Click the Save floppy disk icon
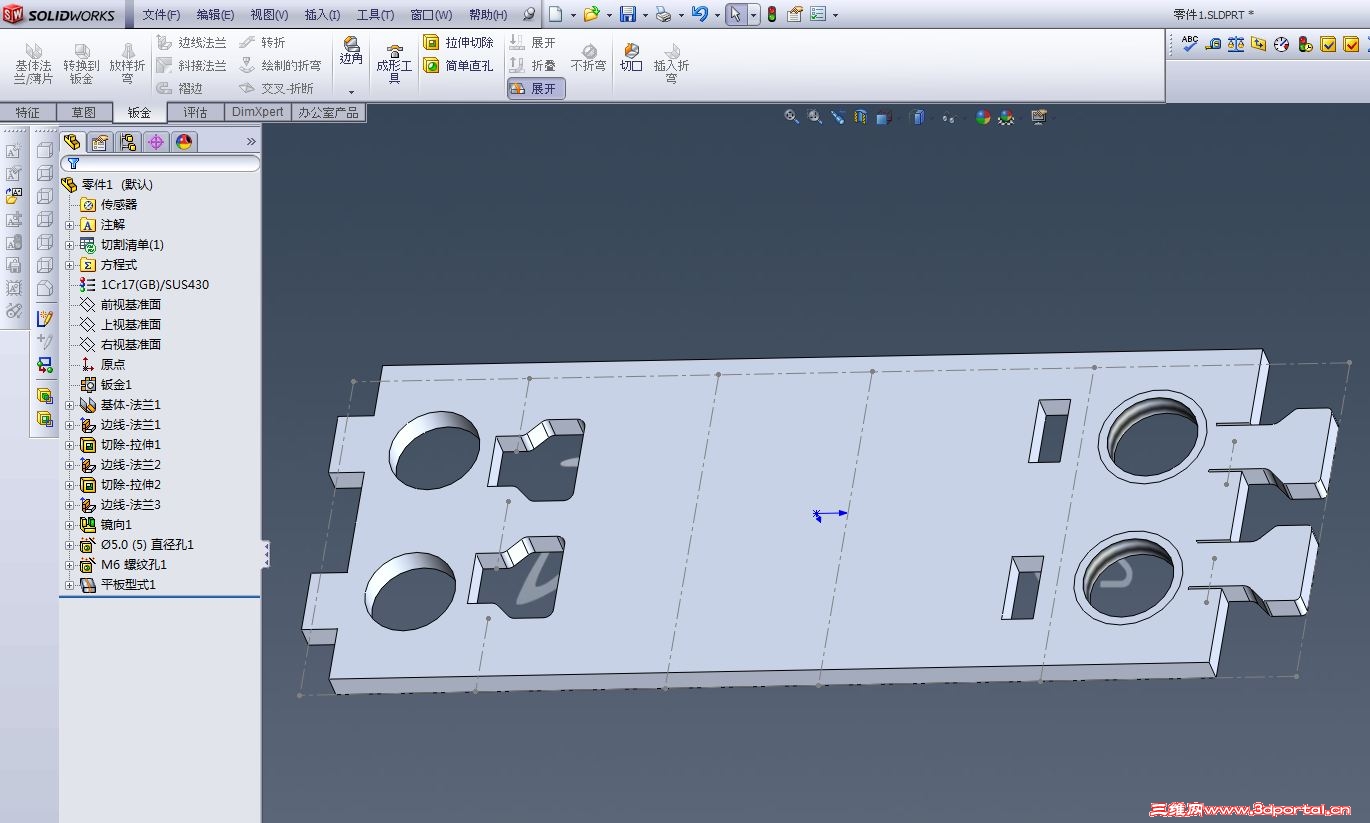 628,14
